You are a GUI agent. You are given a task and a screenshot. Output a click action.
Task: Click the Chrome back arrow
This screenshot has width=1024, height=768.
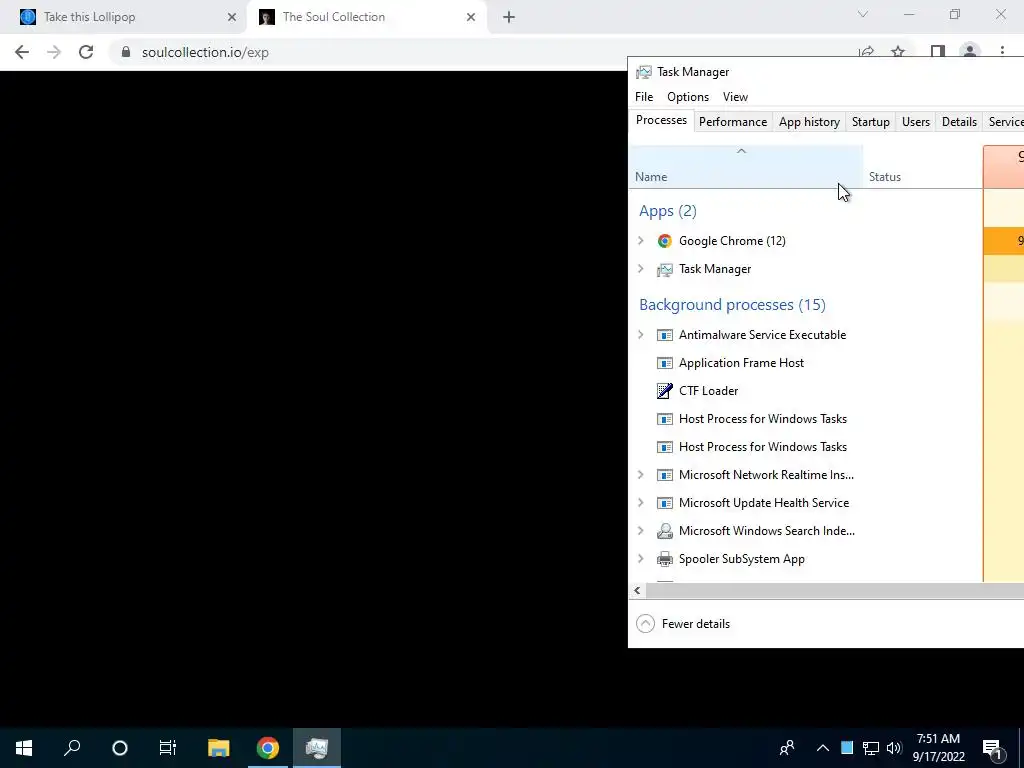22,52
